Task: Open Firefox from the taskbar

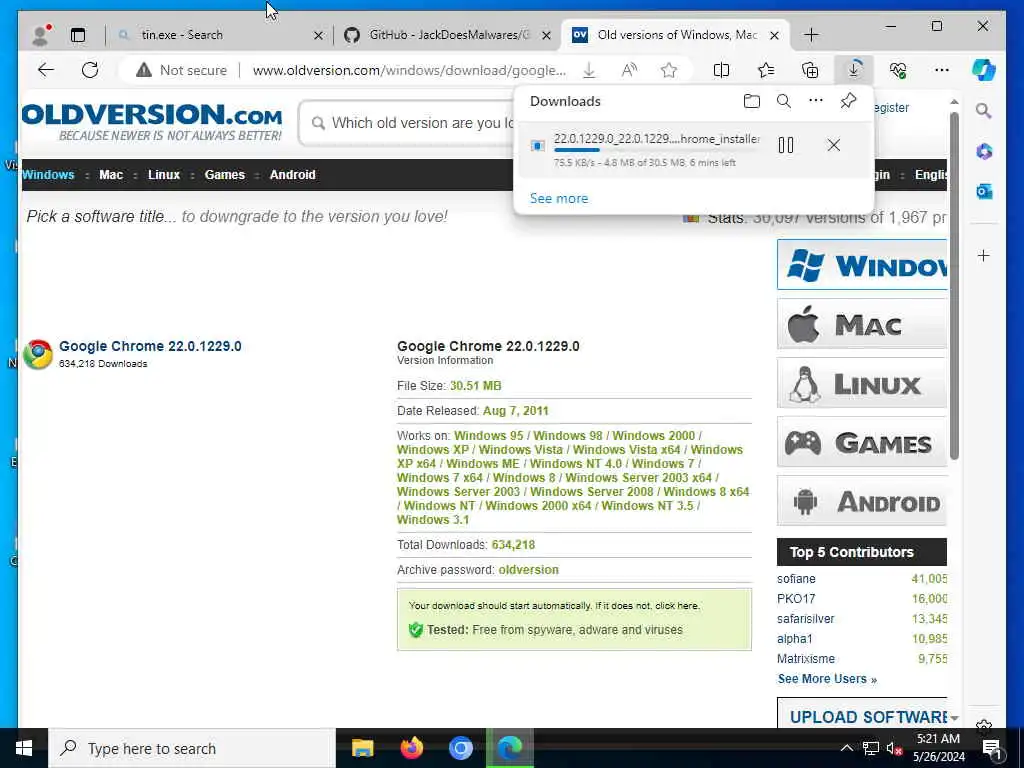Action: [411, 748]
